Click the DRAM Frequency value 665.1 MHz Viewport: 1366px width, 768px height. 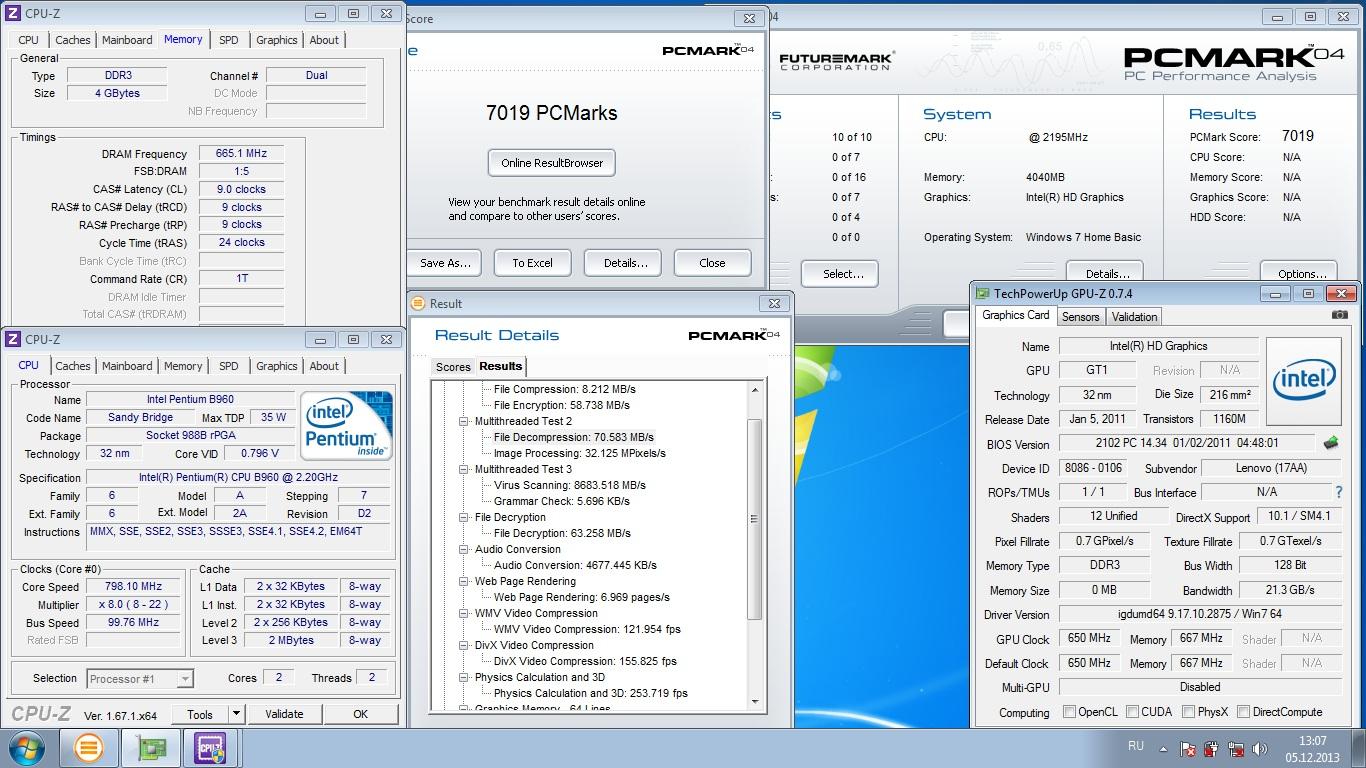pyautogui.click(x=241, y=153)
